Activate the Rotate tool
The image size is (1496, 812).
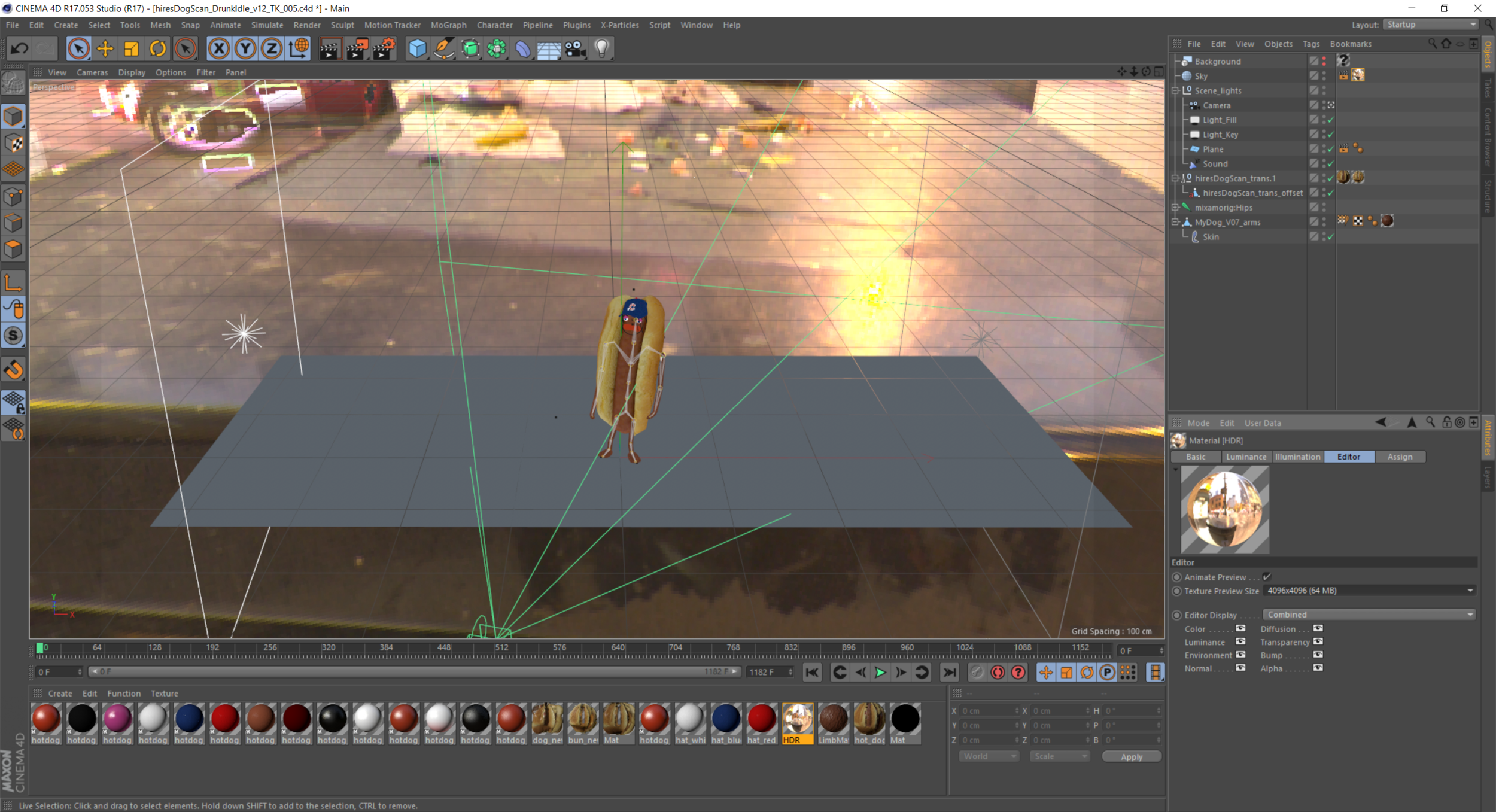[157, 48]
